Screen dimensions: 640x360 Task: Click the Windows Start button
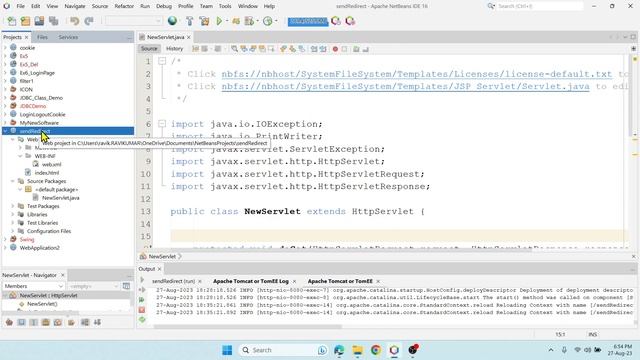pyautogui.click(x=227, y=350)
